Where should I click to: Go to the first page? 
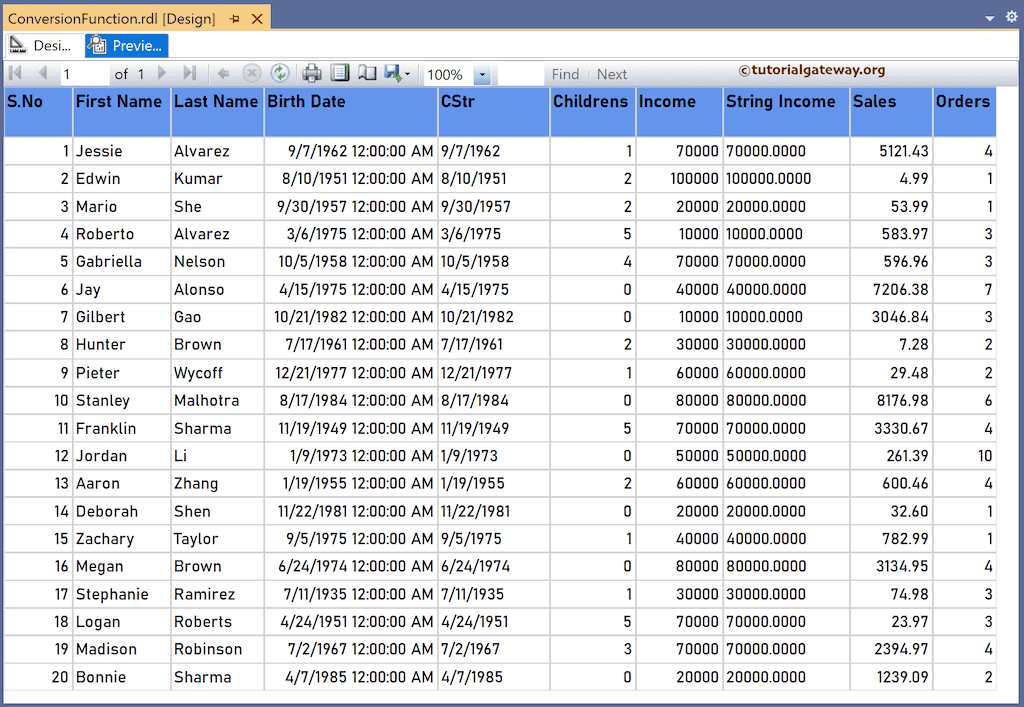tap(14, 73)
